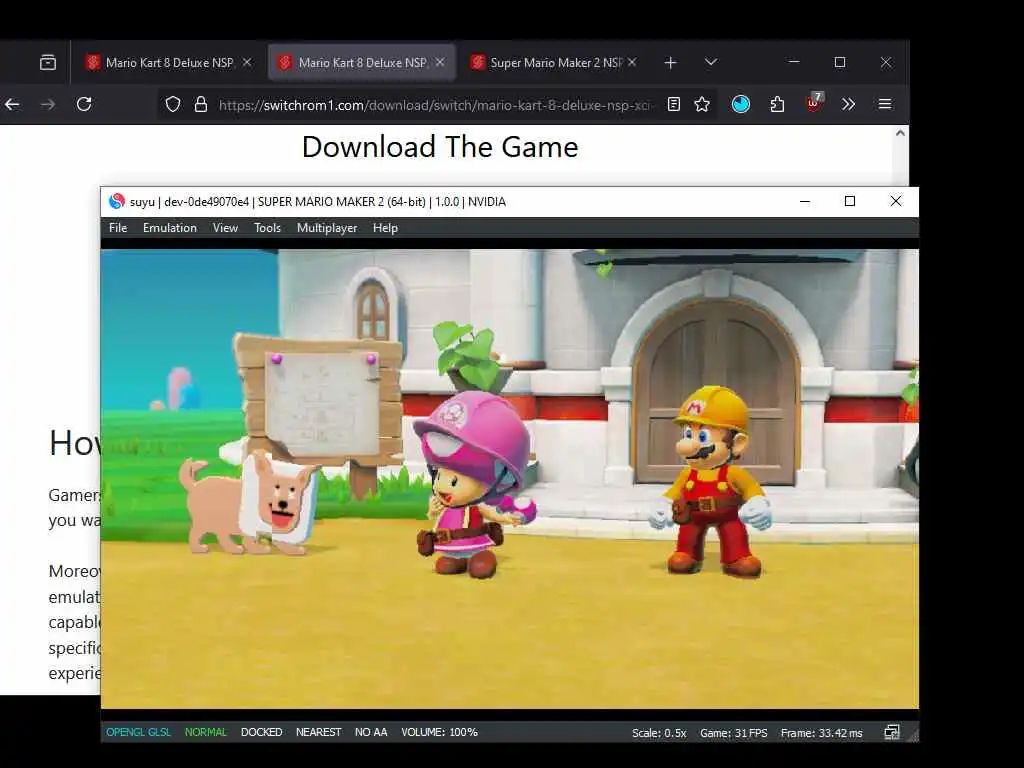Close the first Mario Kart 8 Deluxe tab
The height and width of the screenshot is (768, 1024).
247,62
